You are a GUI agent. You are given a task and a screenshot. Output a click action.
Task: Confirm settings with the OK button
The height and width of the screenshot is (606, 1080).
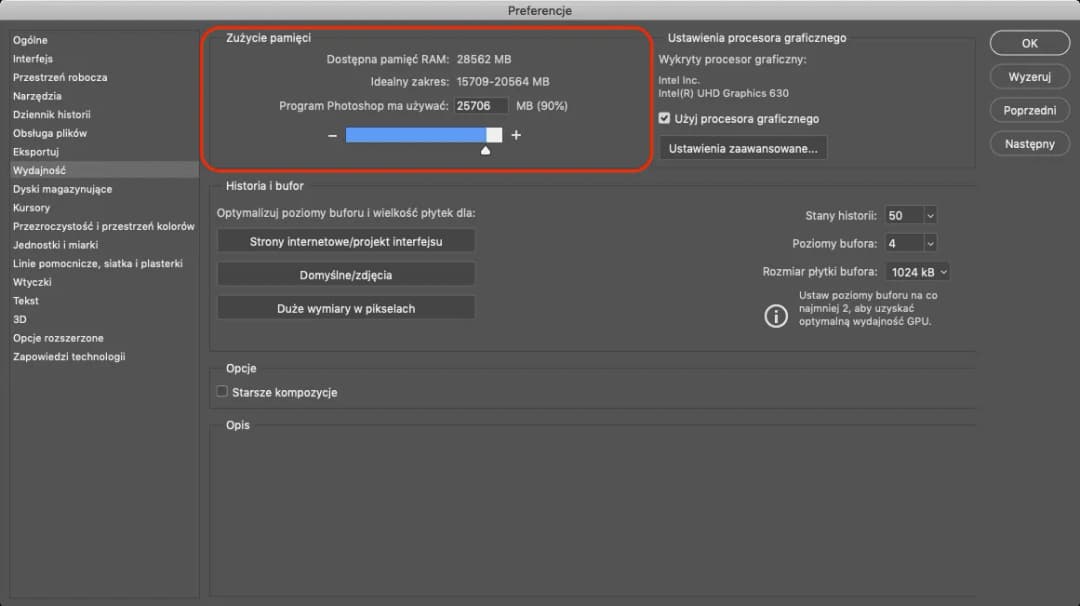coord(1029,42)
